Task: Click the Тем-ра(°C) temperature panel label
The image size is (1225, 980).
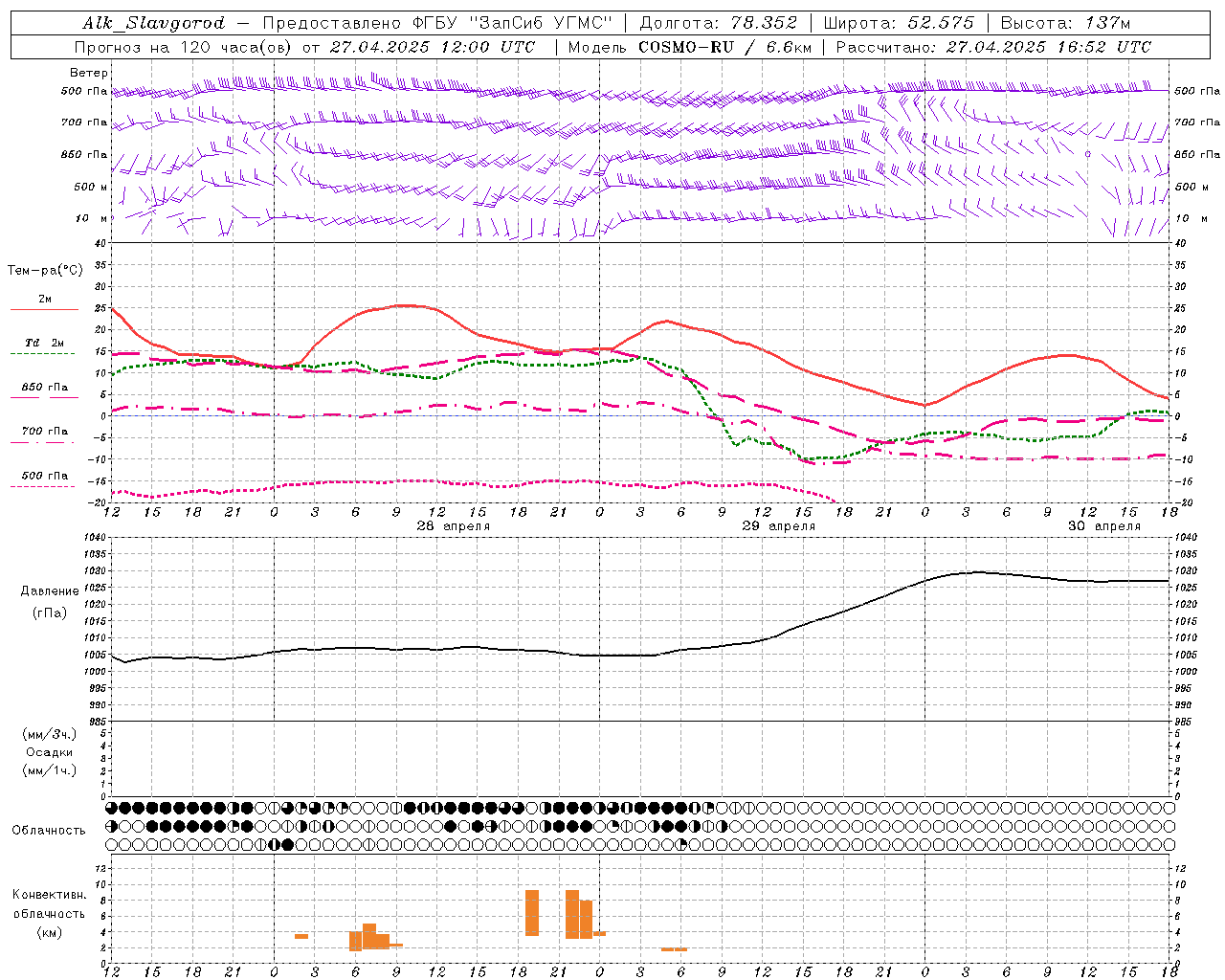Action: click(45, 271)
